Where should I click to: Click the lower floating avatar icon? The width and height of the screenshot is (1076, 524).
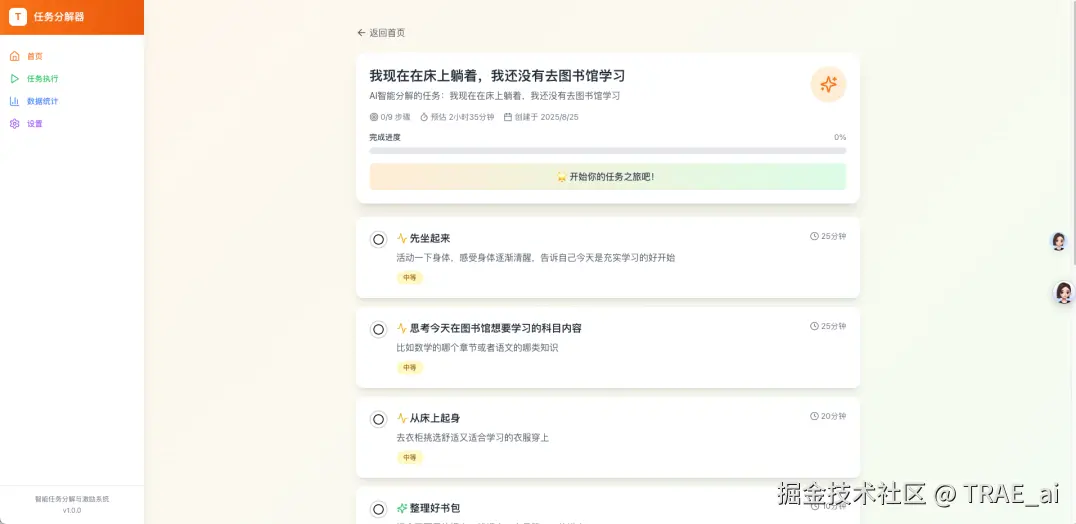(1063, 292)
